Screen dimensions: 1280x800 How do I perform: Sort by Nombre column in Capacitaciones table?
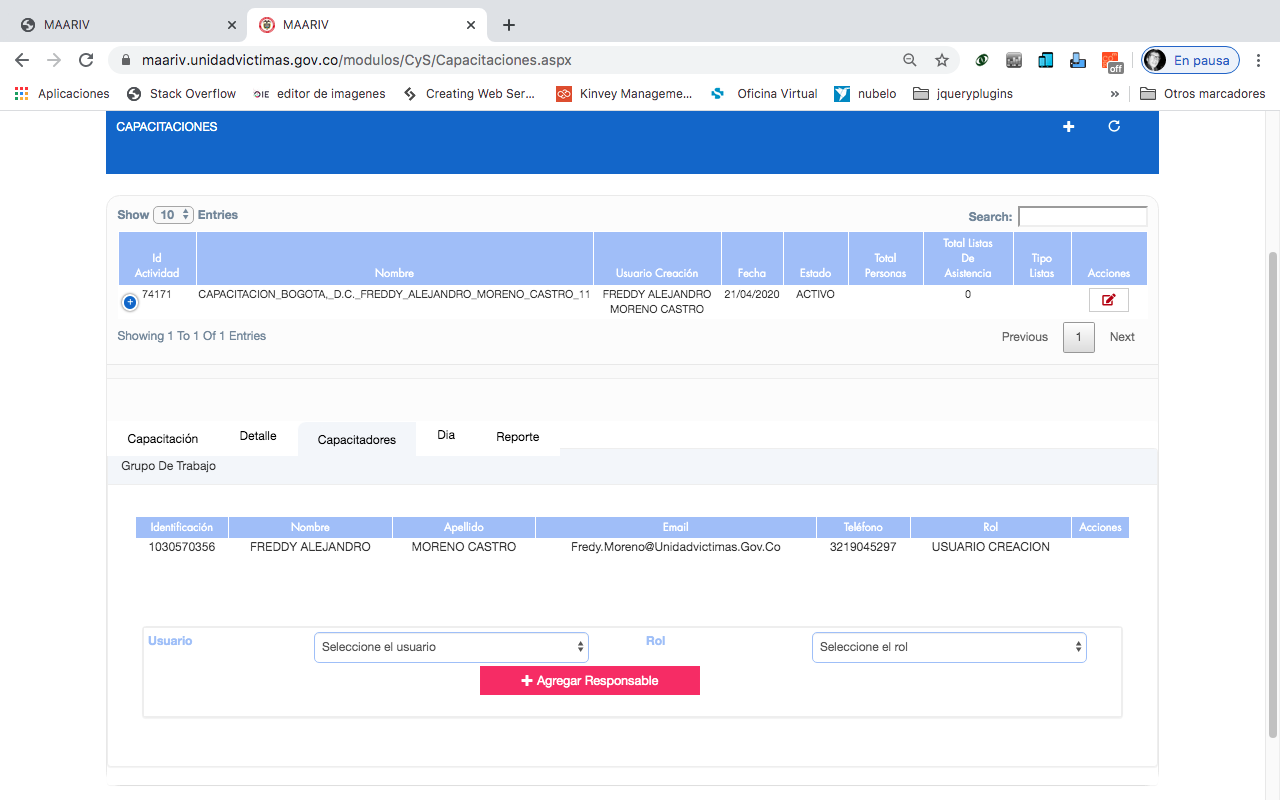394,258
